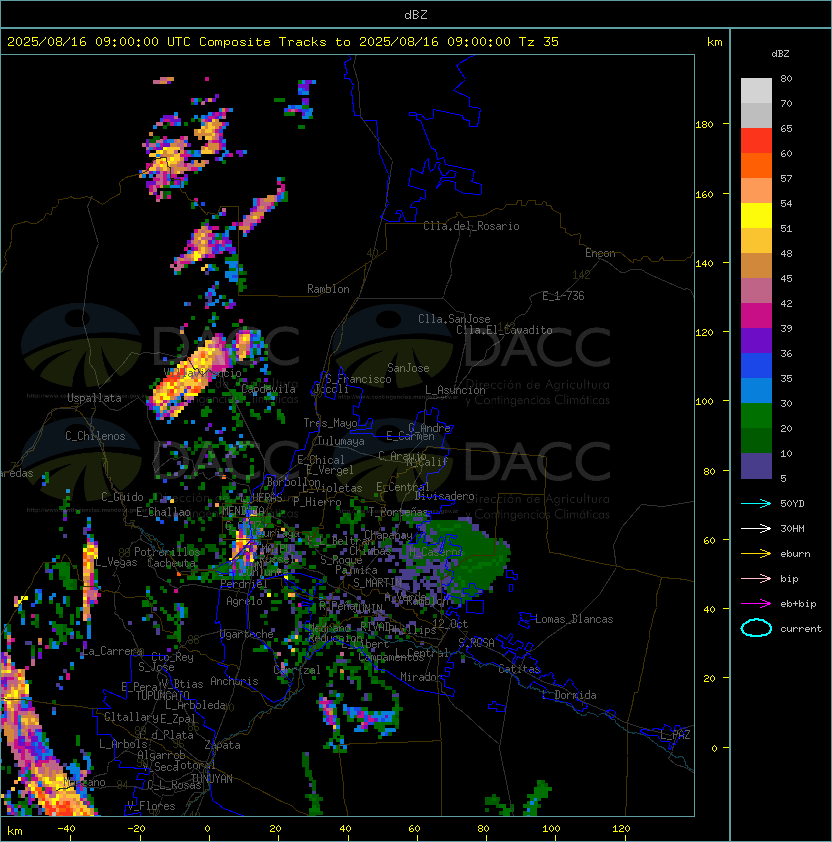
Task: Click the 'S_MARTIN' map label
Action: click(x=378, y=583)
